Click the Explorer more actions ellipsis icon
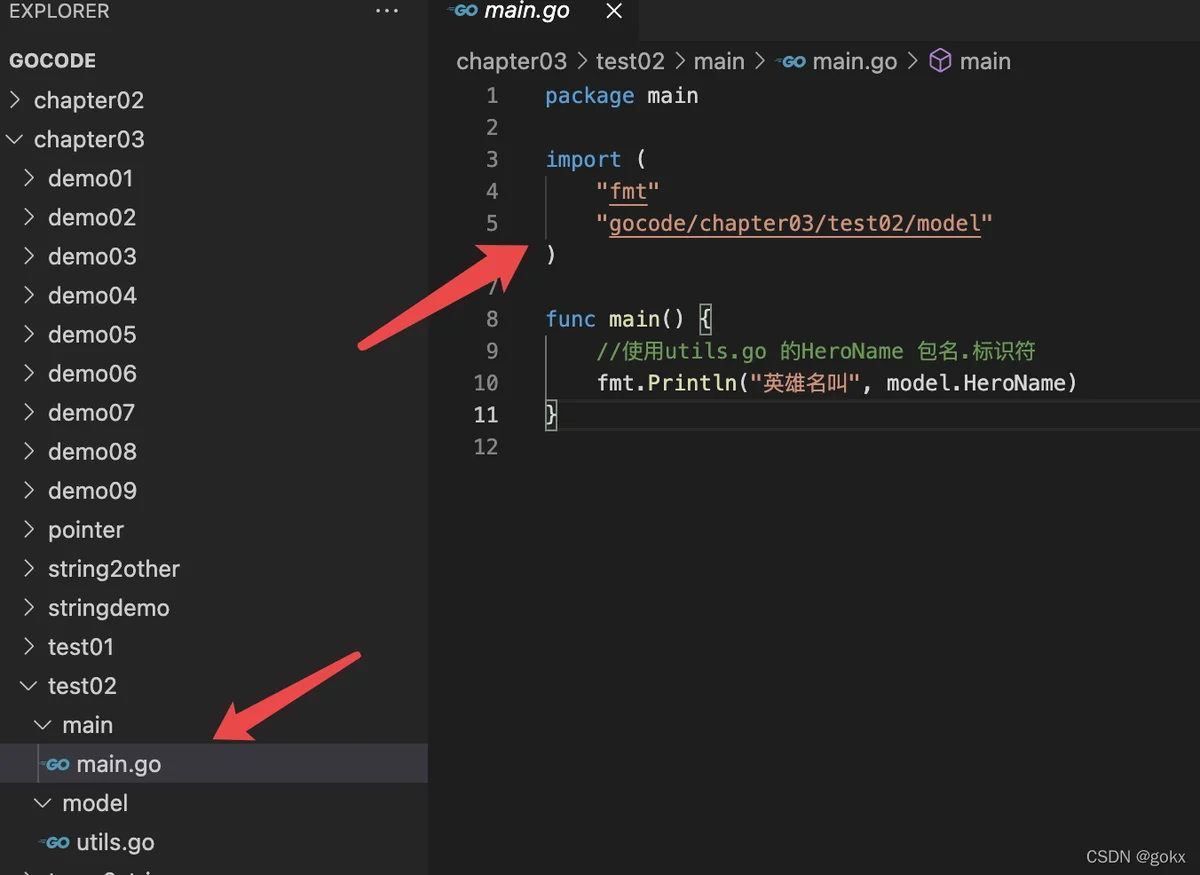Screen dimensions: 1200x875 click(386, 11)
